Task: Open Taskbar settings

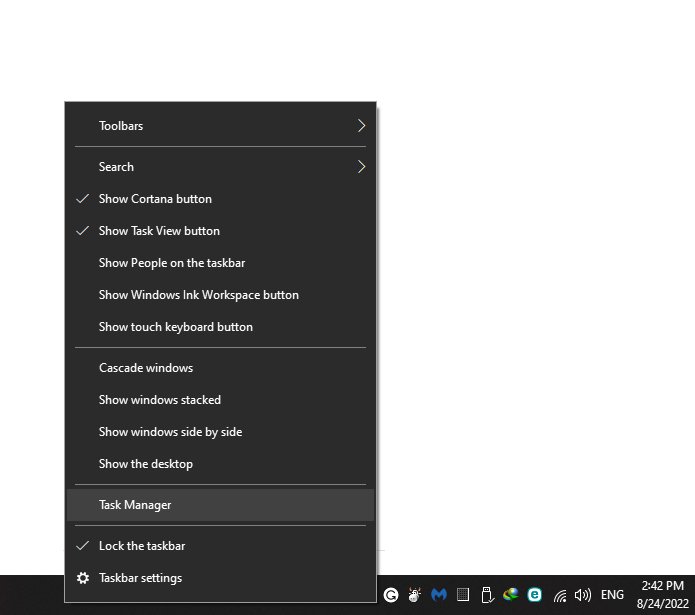Action: point(220,578)
